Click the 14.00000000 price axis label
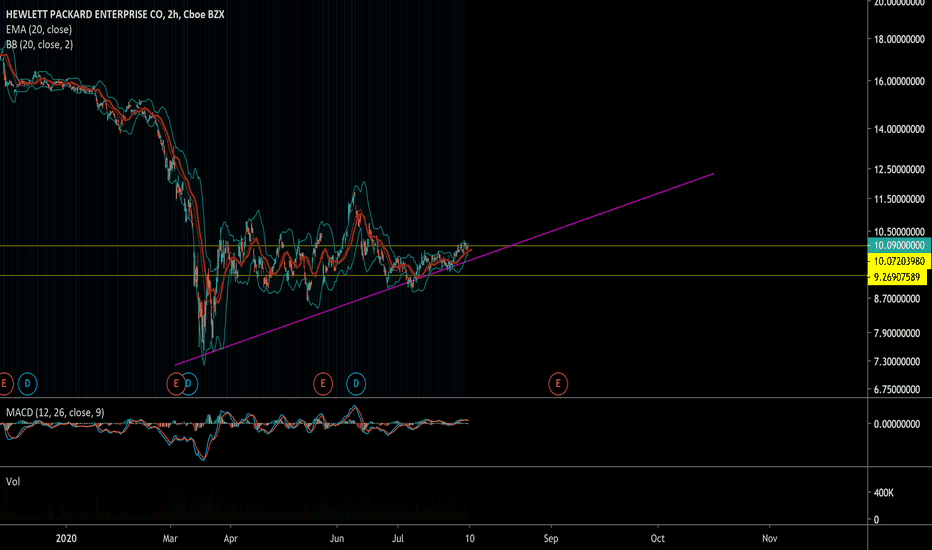This screenshot has height=550, width=932. (899, 129)
